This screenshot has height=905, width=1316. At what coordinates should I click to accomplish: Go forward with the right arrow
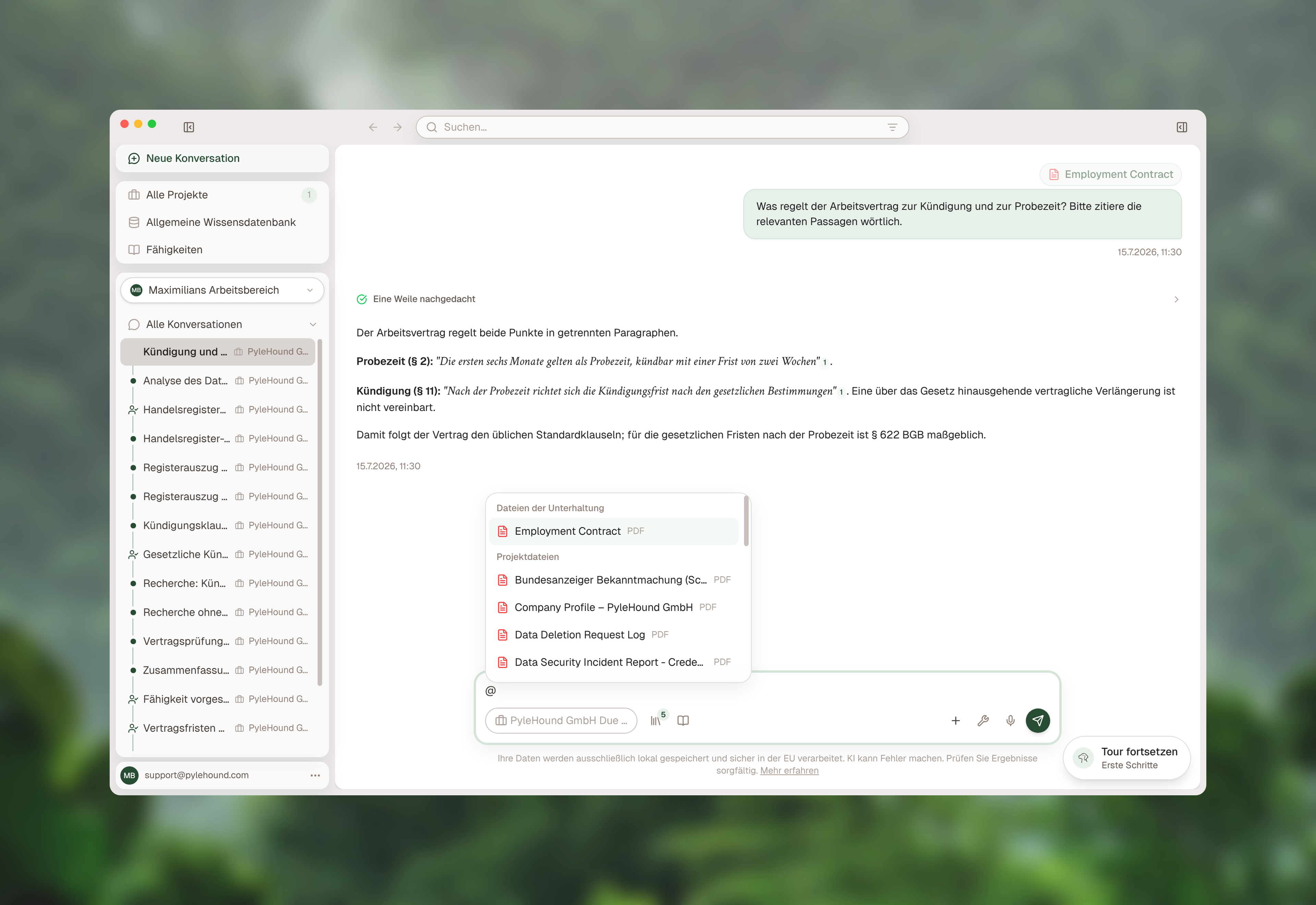click(x=398, y=127)
